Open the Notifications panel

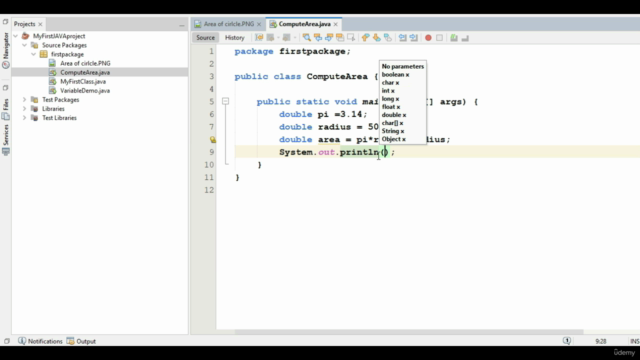click(x=40, y=341)
